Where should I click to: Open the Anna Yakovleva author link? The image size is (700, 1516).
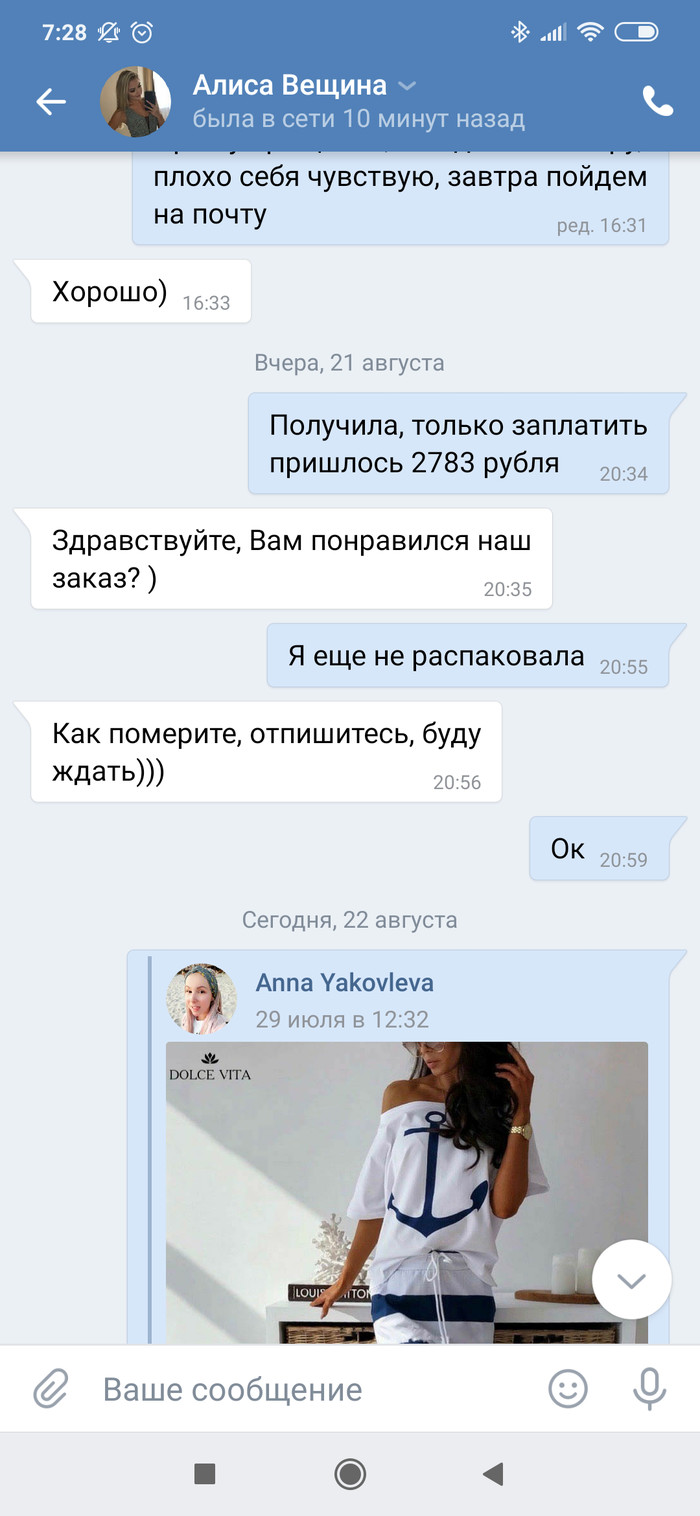point(345,983)
